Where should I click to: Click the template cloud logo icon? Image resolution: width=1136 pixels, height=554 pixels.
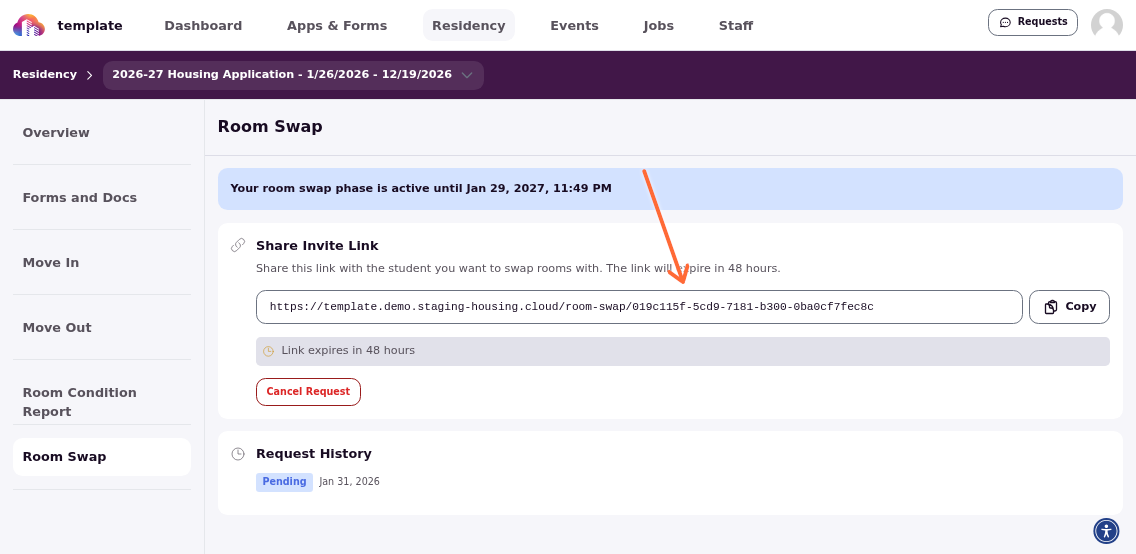click(x=29, y=25)
